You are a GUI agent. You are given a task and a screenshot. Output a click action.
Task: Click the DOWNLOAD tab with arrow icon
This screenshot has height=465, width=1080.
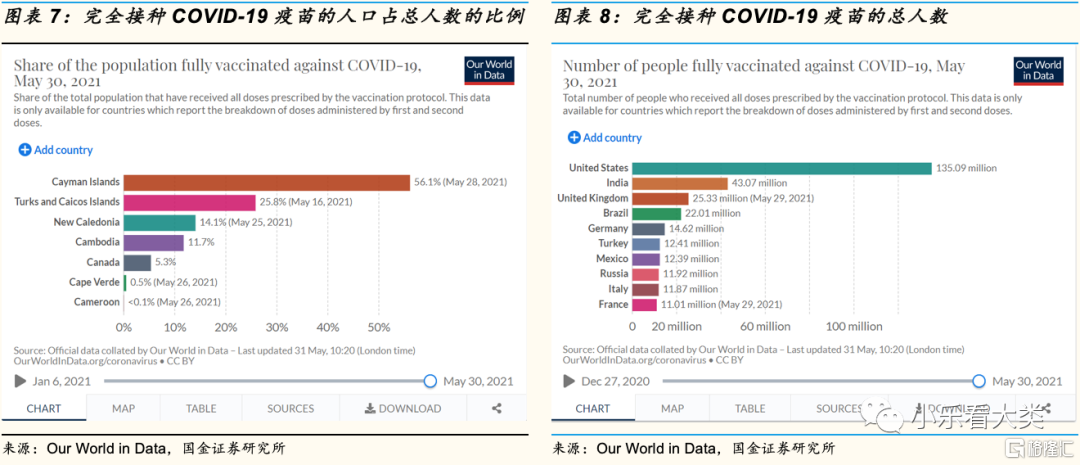[x=402, y=408]
